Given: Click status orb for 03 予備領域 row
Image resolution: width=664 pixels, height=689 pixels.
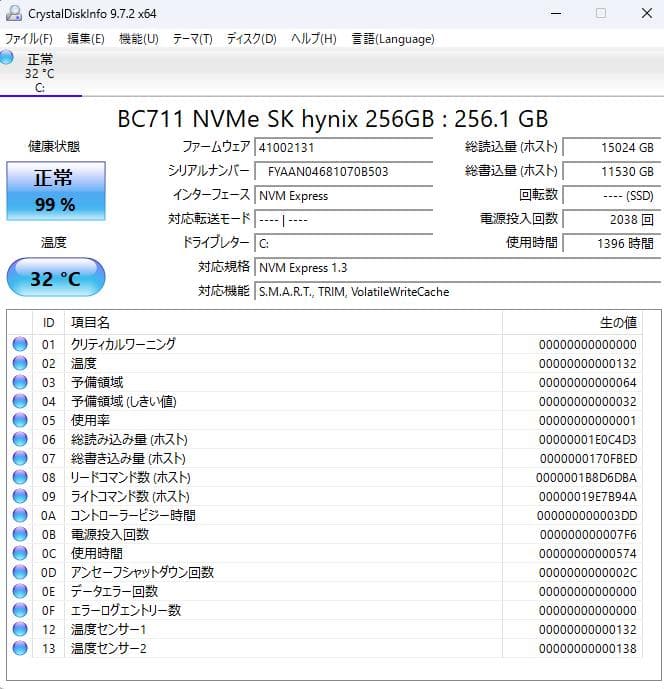Looking at the screenshot, I should click(x=20, y=382).
